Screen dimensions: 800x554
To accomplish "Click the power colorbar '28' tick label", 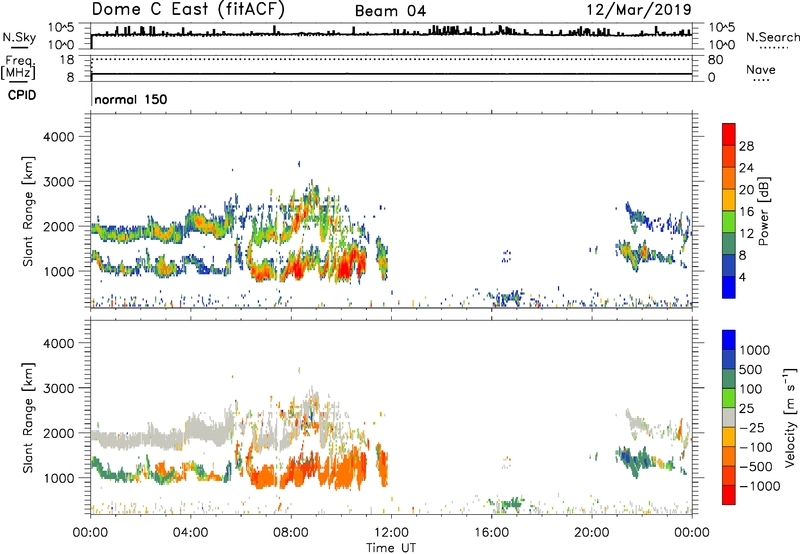I will tap(746, 146).
